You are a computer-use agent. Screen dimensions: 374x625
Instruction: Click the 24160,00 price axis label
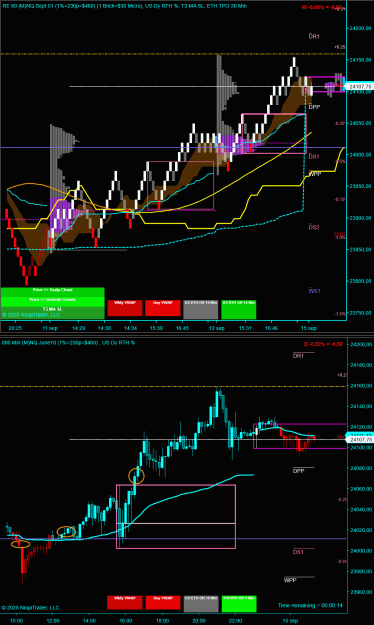click(x=362, y=385)
